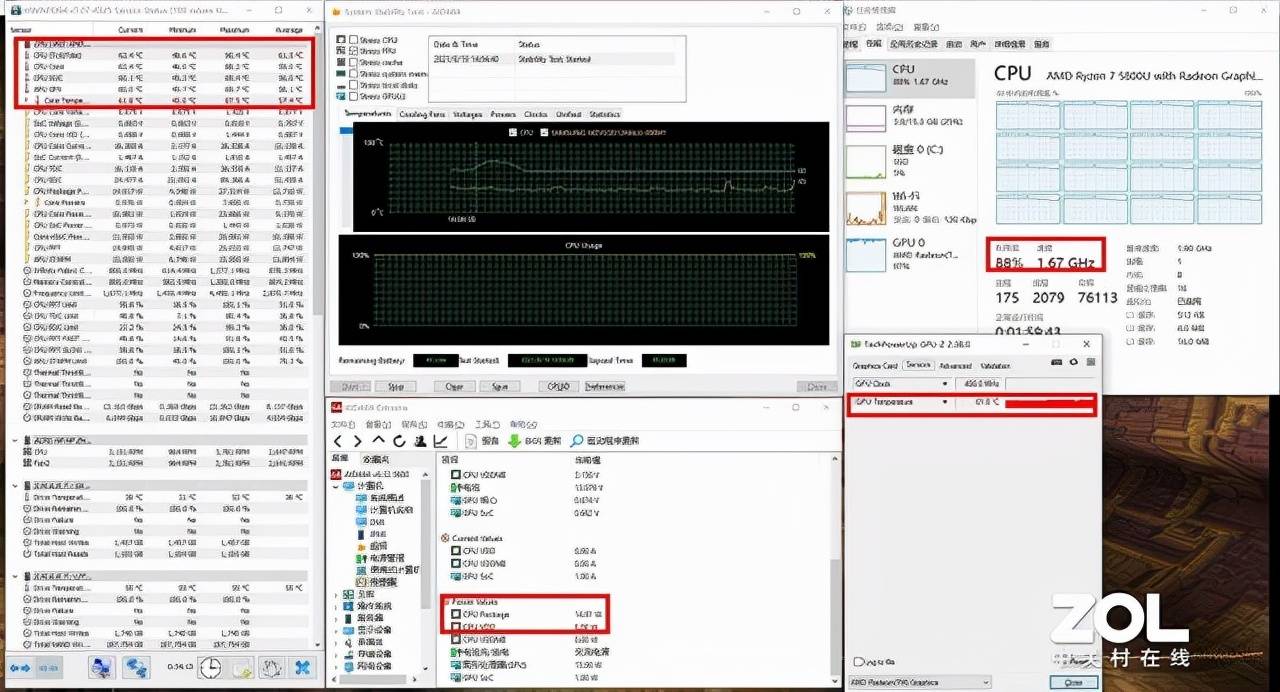Click the HWiNFO clock icon in bottom toolbar

click(210, 668)
